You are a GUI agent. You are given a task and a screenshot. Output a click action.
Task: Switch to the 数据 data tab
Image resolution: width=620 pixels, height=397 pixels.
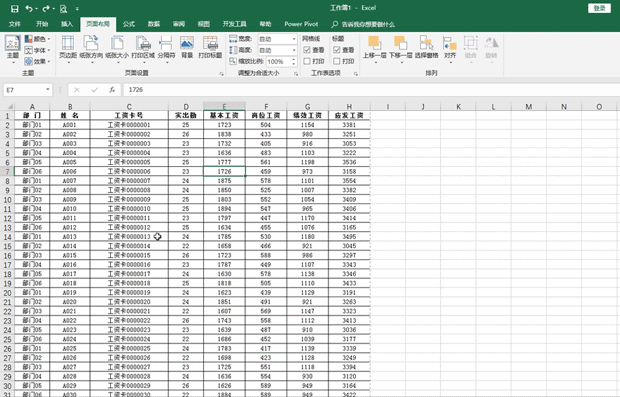(x=154, y=24)
